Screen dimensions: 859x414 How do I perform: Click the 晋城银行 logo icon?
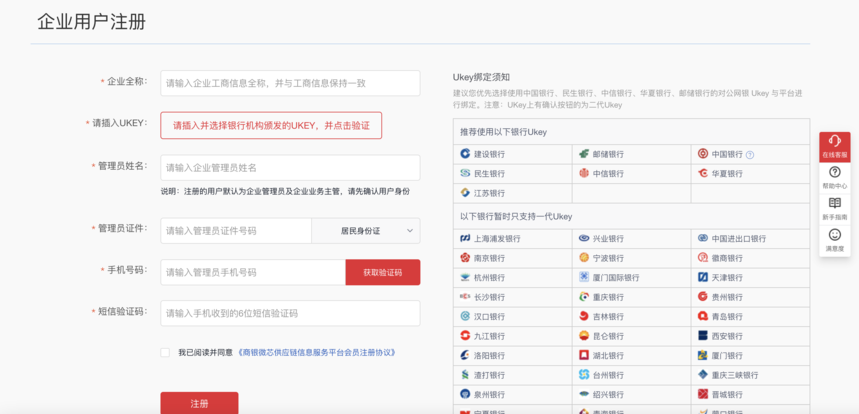(x=703, y=394)
